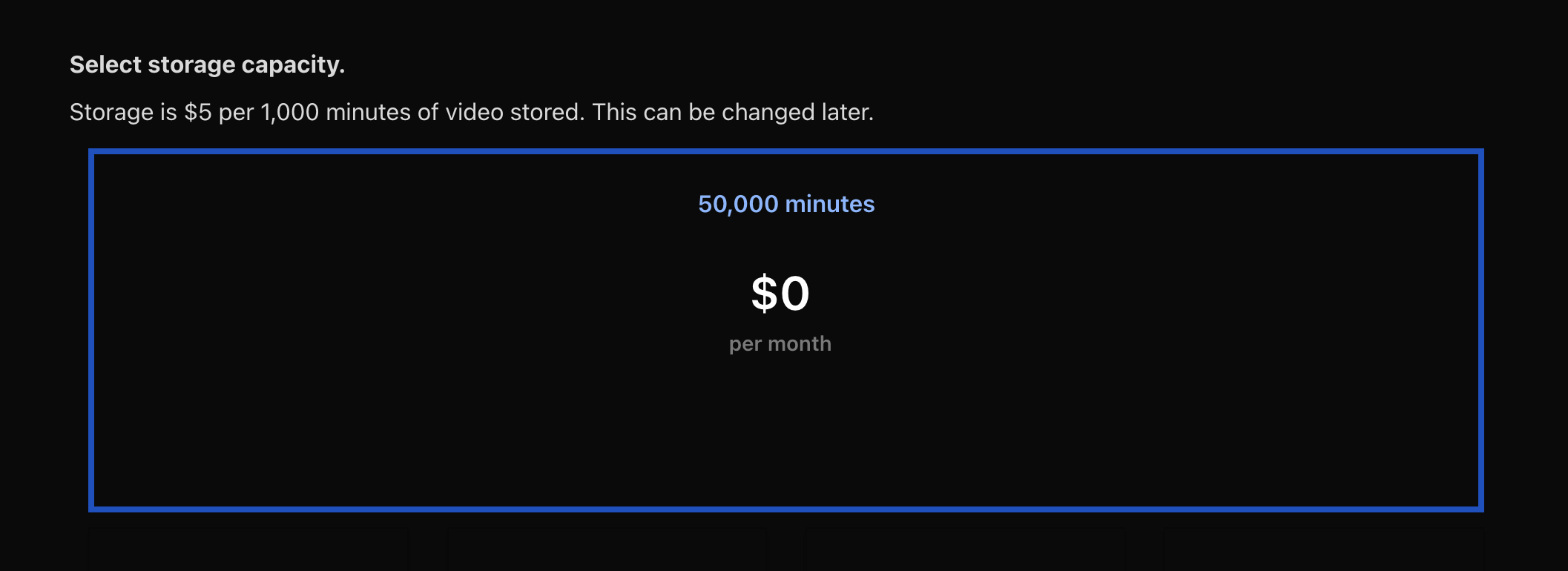1568x571 pixels.
Task: Click the $0 price in the card
Action: click(x=780, y=293)
